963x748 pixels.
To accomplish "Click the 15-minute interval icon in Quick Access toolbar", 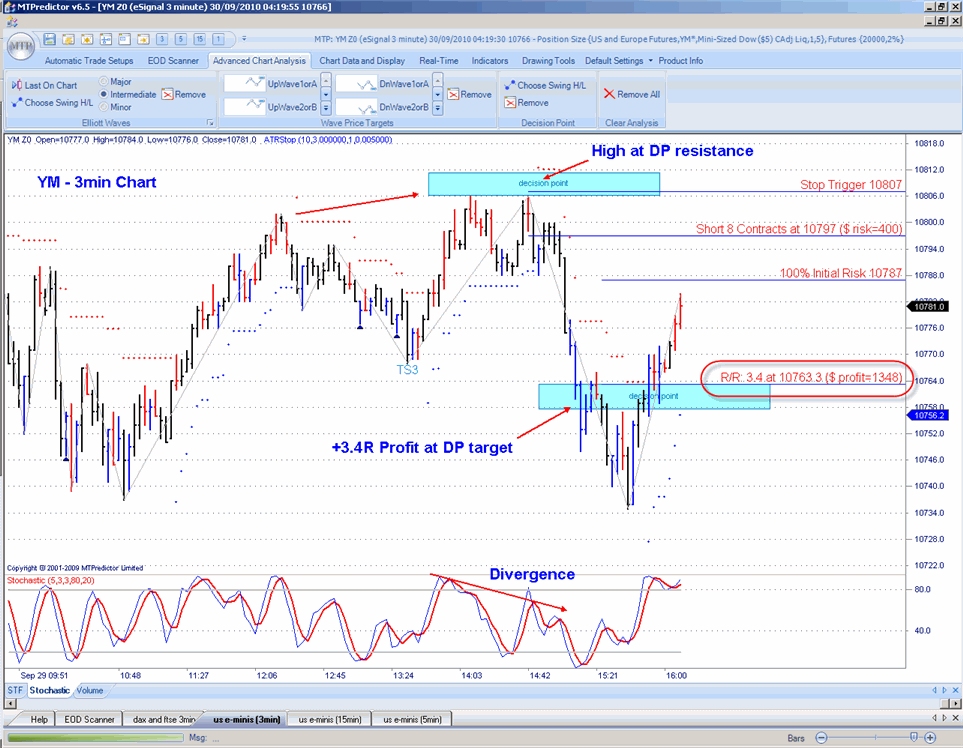I will click(x=199, y=39).
